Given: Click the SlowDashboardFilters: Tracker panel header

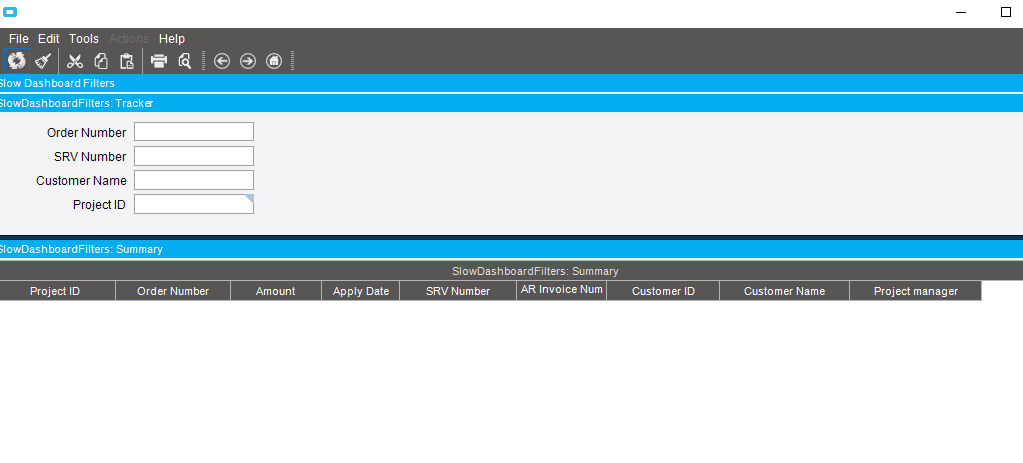Looking at the screenshot, I should click(512, 103).
